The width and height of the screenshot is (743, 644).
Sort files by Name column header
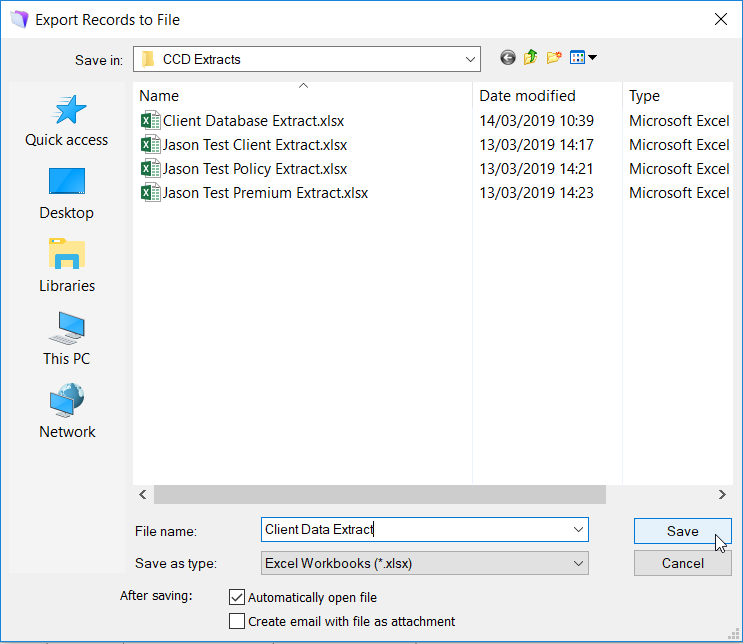(x=160, y=96)
